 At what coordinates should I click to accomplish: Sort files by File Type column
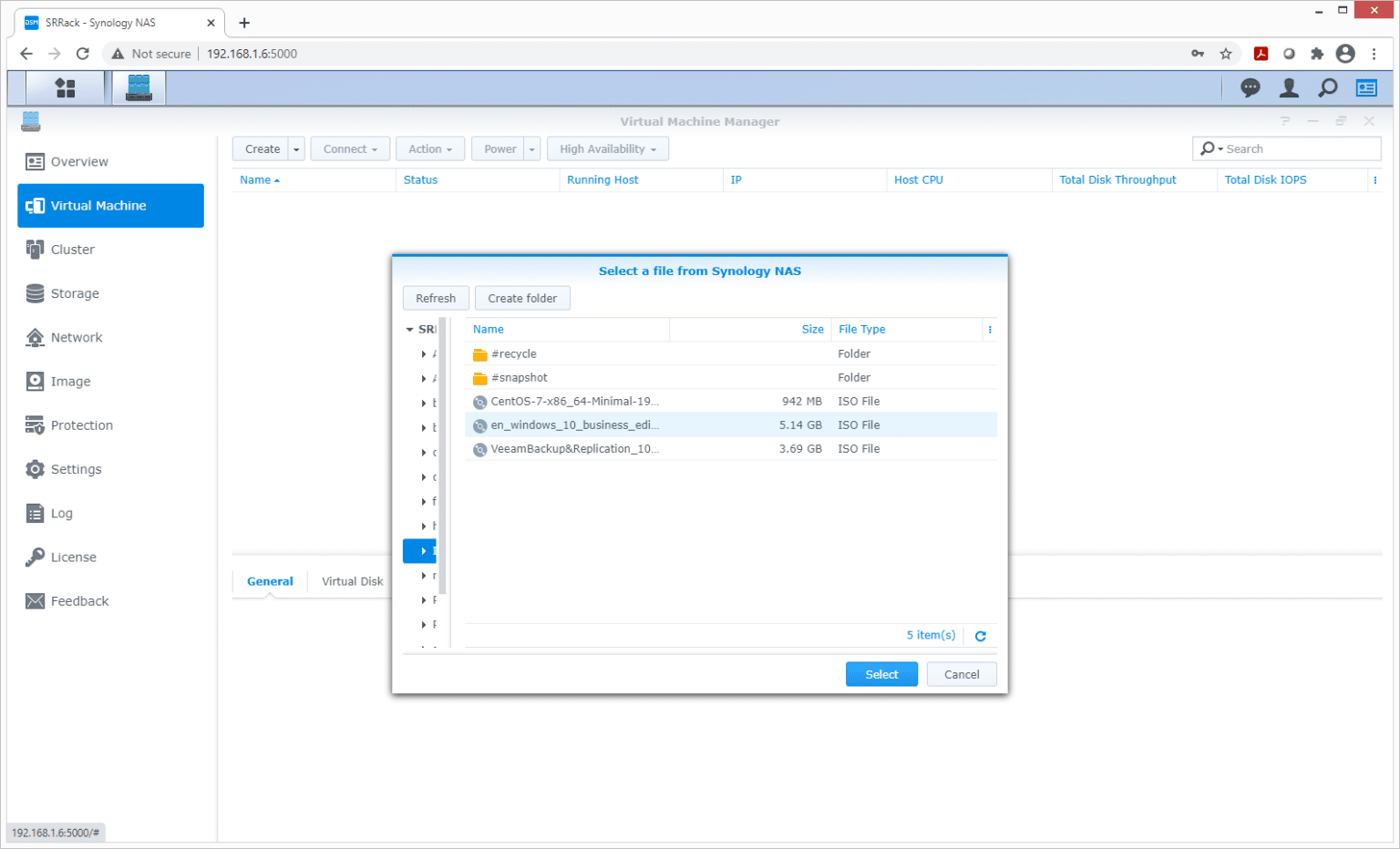(x=908, y=330)
